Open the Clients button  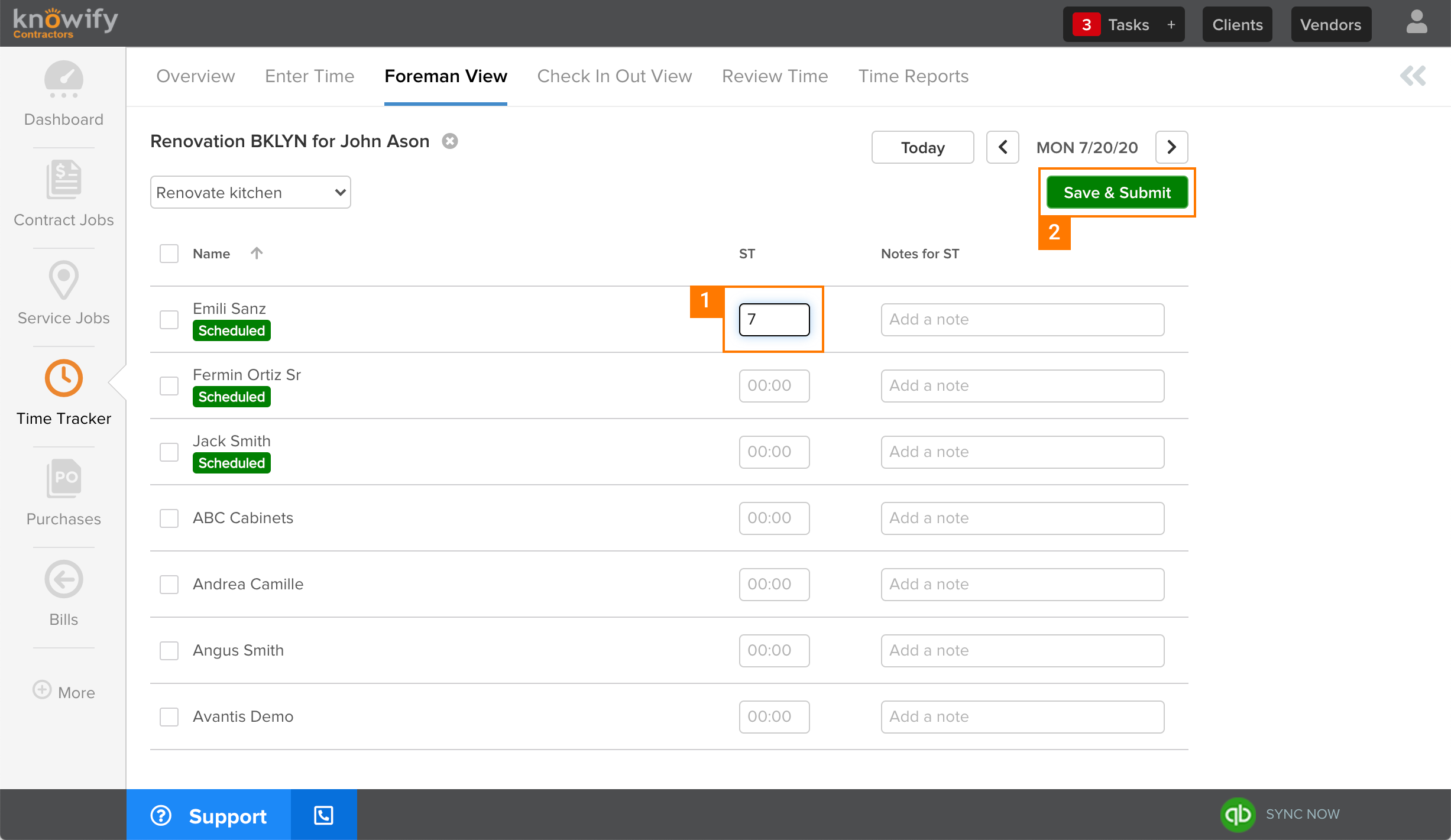pyautogui.click(x=1238, y=25)
